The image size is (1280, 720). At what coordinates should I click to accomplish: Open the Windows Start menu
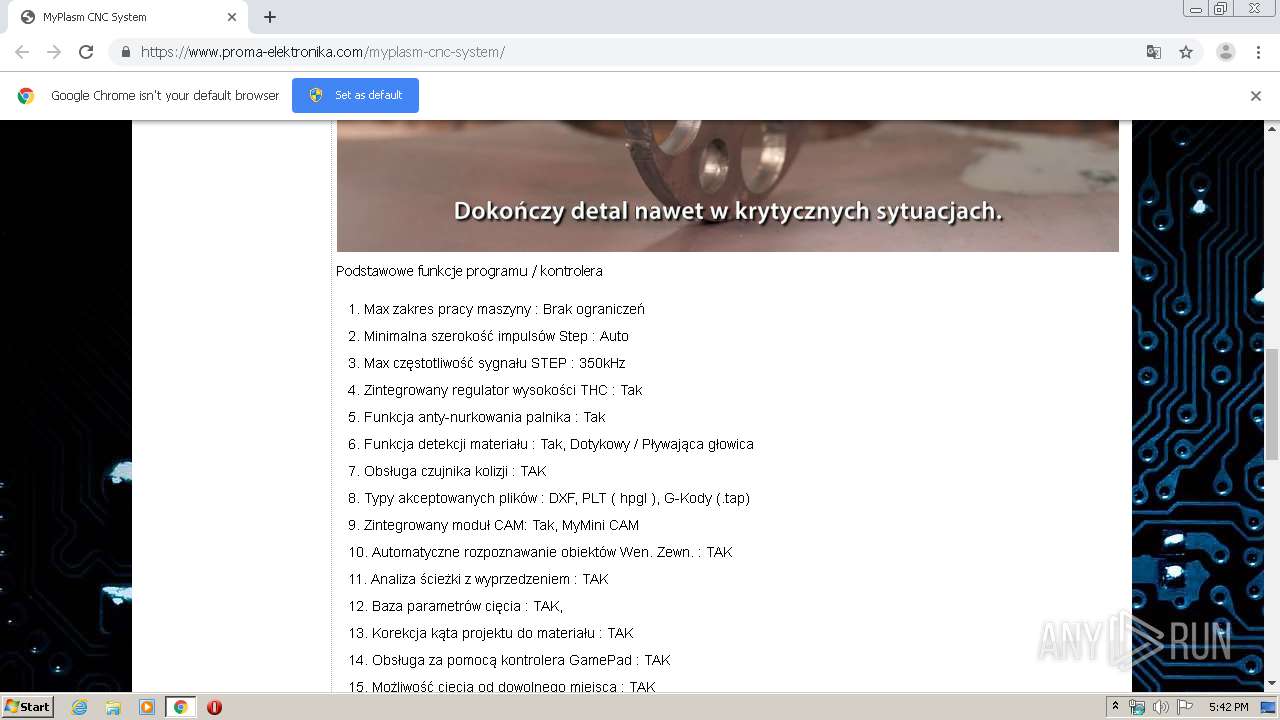coord(28,707)
